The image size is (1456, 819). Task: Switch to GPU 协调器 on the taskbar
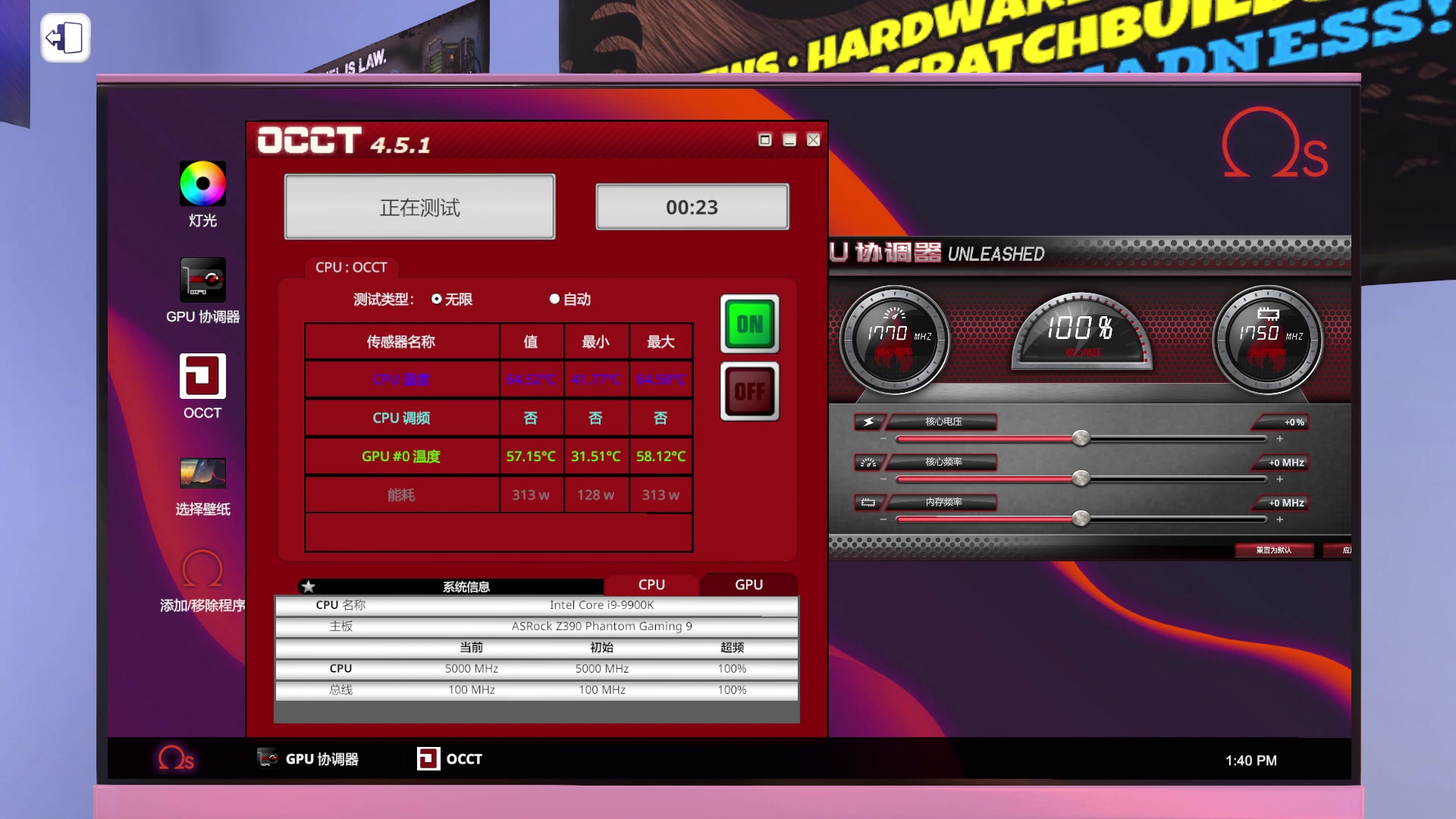(x=308, y=759)
